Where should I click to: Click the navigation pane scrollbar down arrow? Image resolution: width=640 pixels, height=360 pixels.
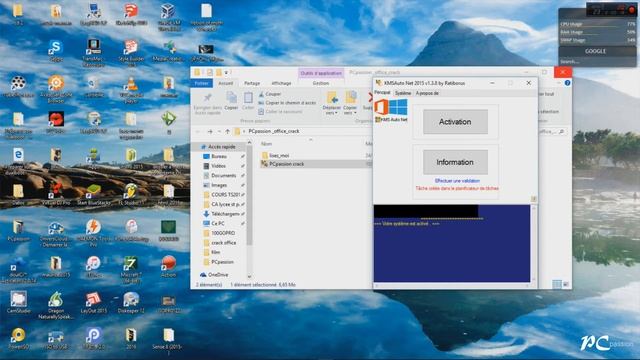249,277
